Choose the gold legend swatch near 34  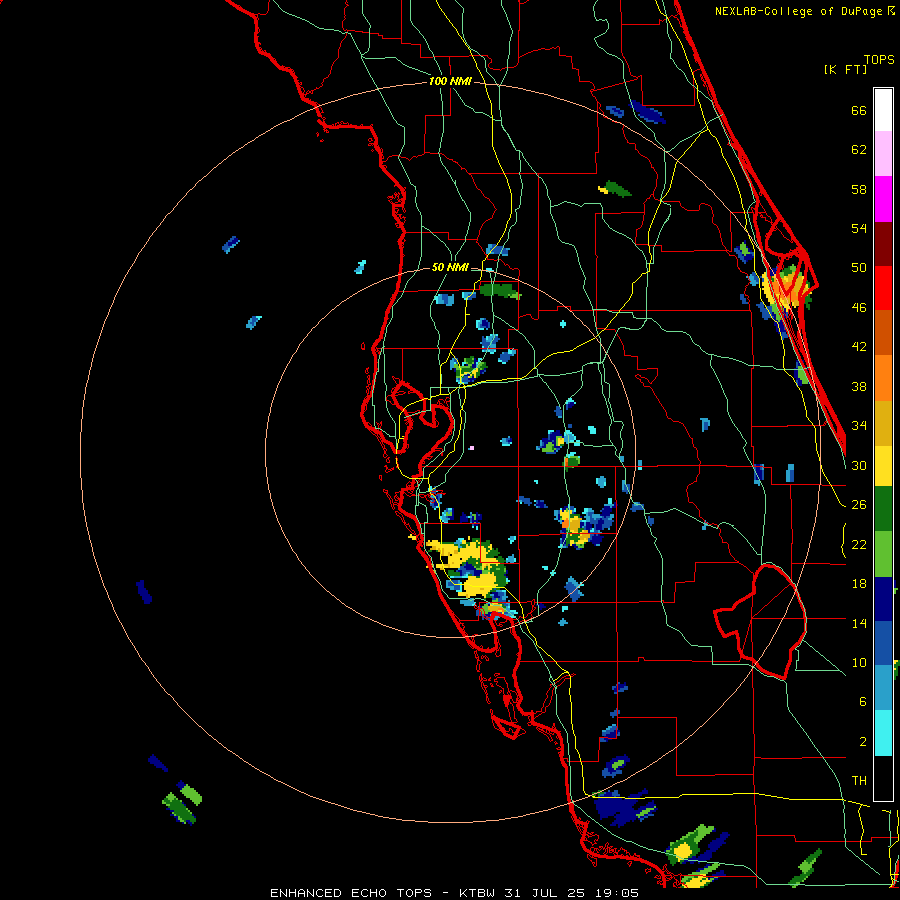tap(883, 423)
